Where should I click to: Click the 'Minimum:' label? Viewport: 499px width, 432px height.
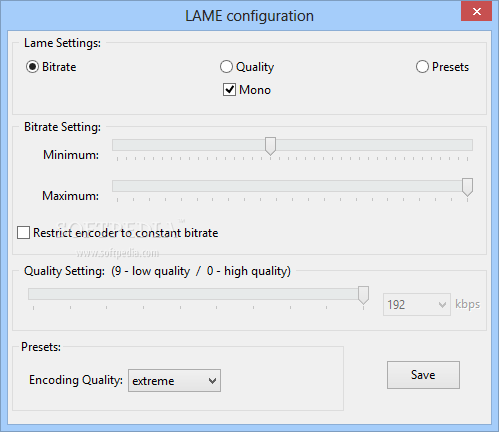71,155
